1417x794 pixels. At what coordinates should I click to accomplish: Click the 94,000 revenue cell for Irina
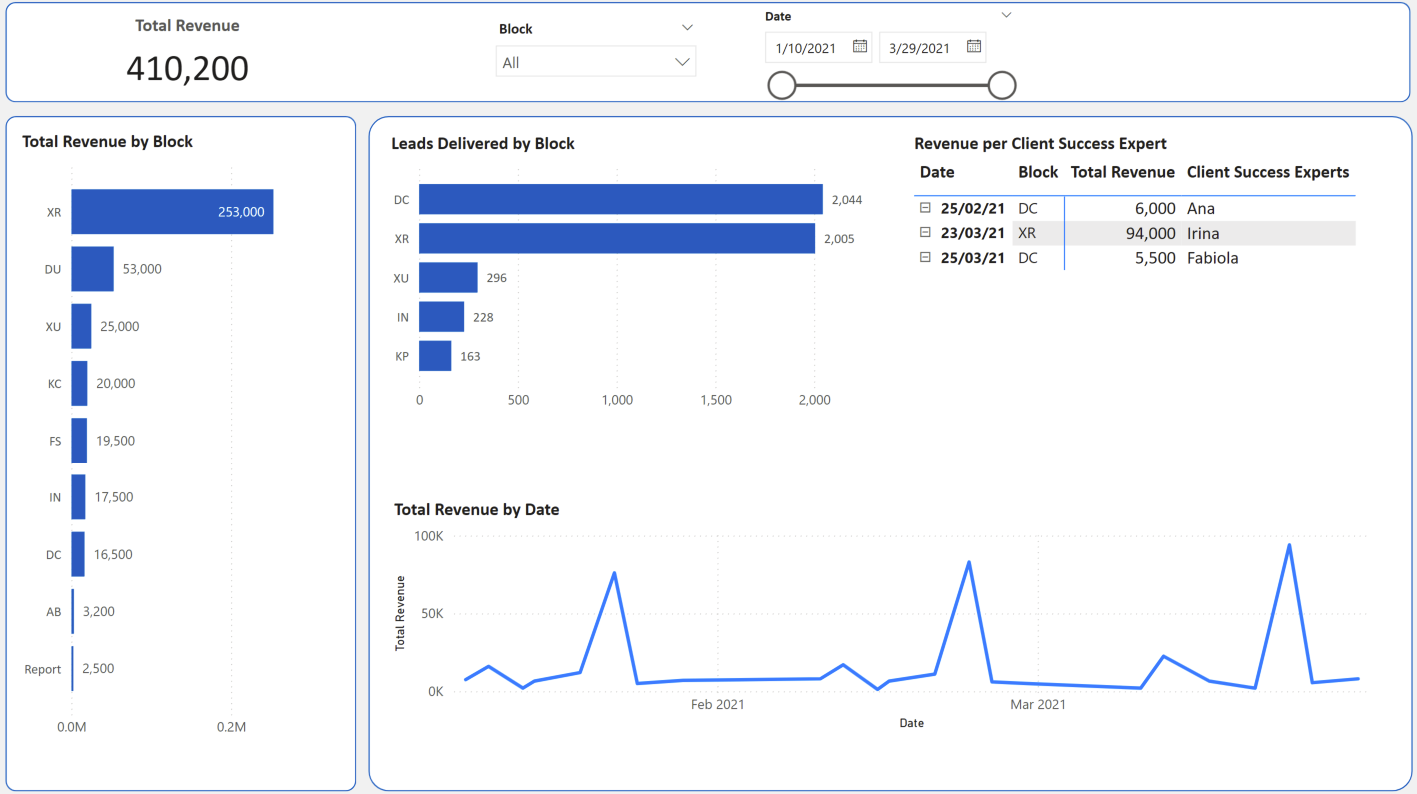1149,233
